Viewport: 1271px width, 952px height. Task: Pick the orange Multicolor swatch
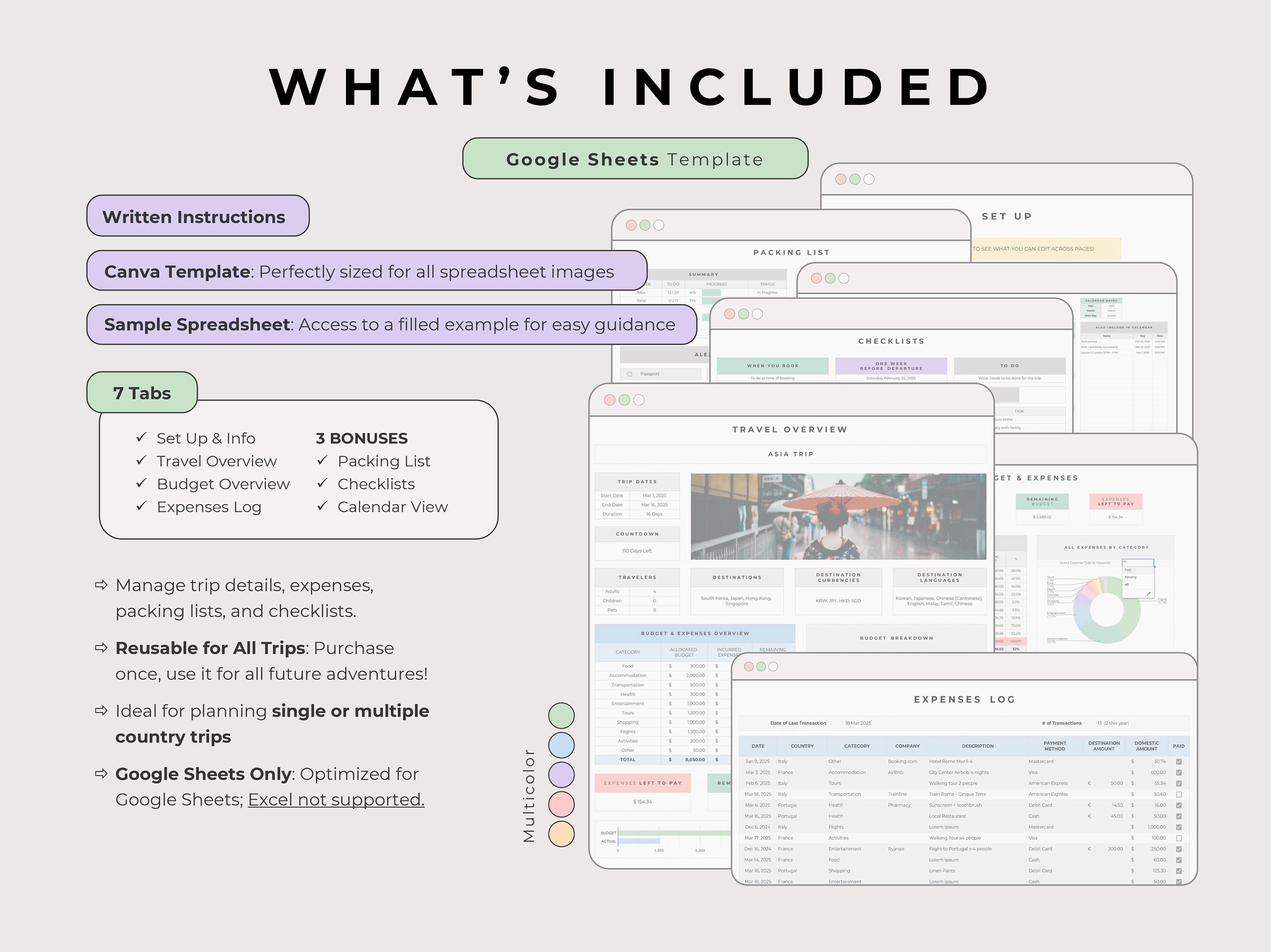click(561, 834)
